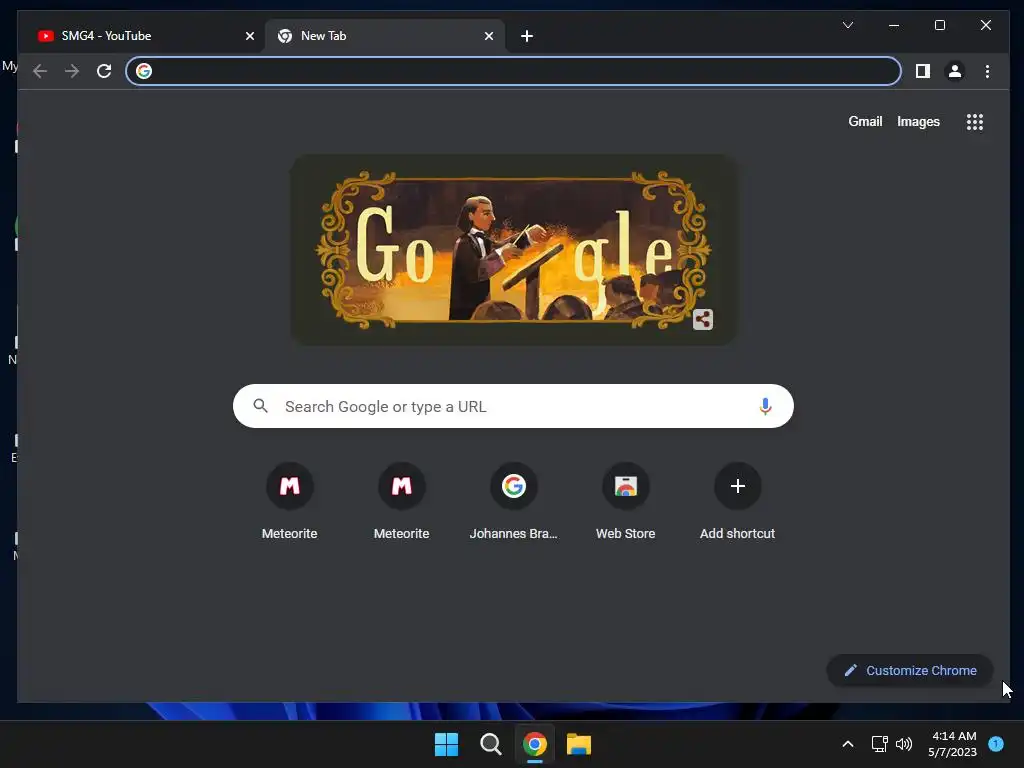Expand the tab search dropdown
The height and width of the screenshot is (768, 1024).
tap(848, 25)
